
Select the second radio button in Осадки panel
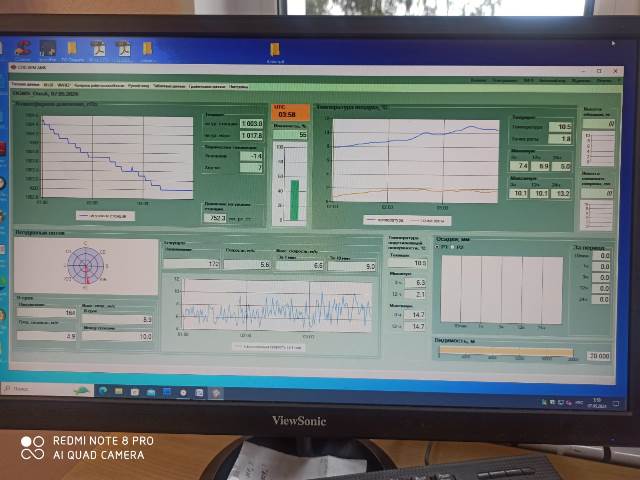453,247
